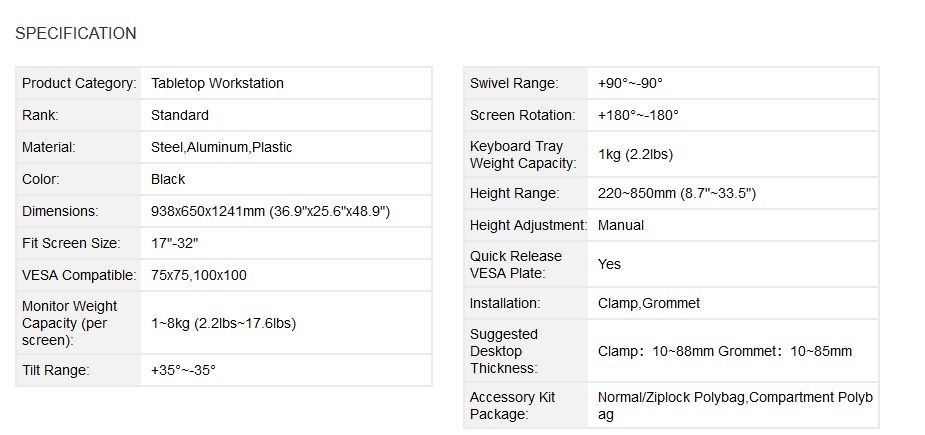The height and width of the screenshot is (435, 925).
Task: Select the Product Category label cell
Action: 78,83
